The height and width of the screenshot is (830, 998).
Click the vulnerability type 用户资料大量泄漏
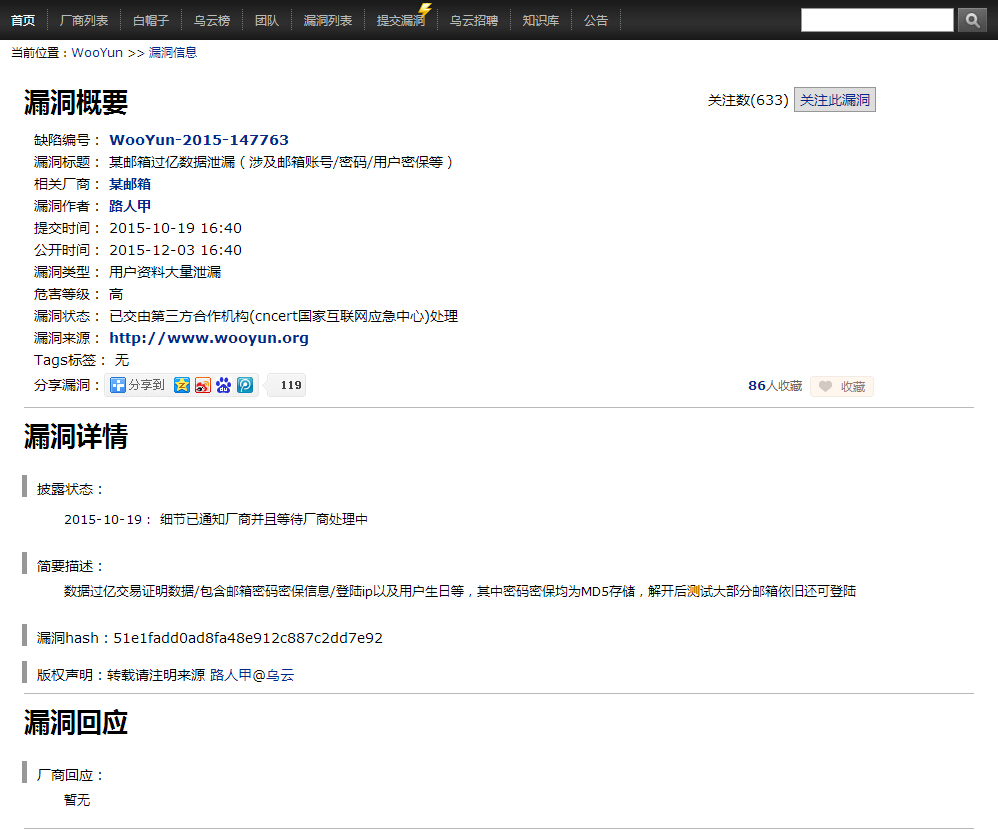click(x=165, y=272)
